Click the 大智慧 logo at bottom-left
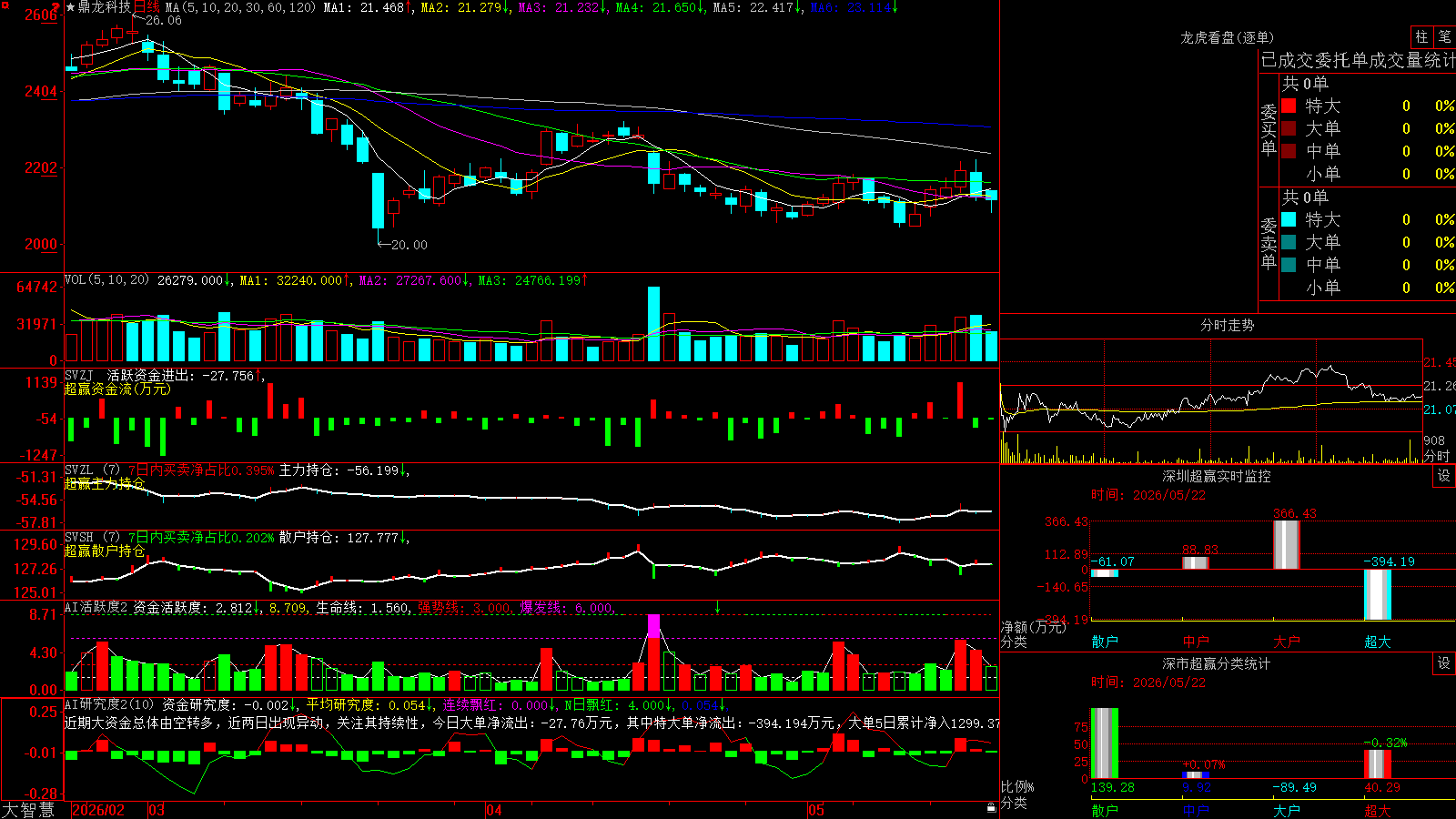The width and height of the screenshot is (1456, 819). (28, 810)
